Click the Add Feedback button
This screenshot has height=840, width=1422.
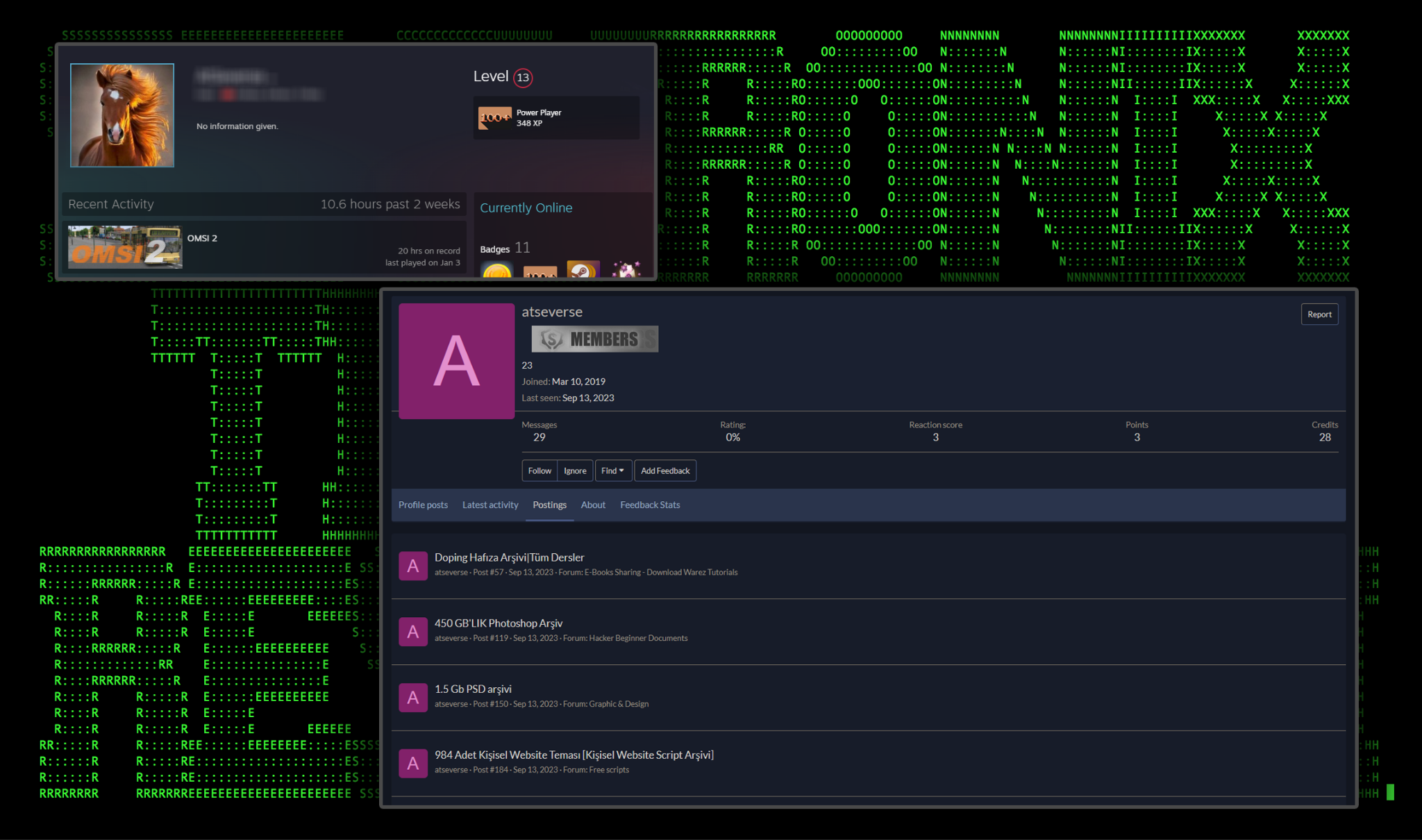[664, 471]
